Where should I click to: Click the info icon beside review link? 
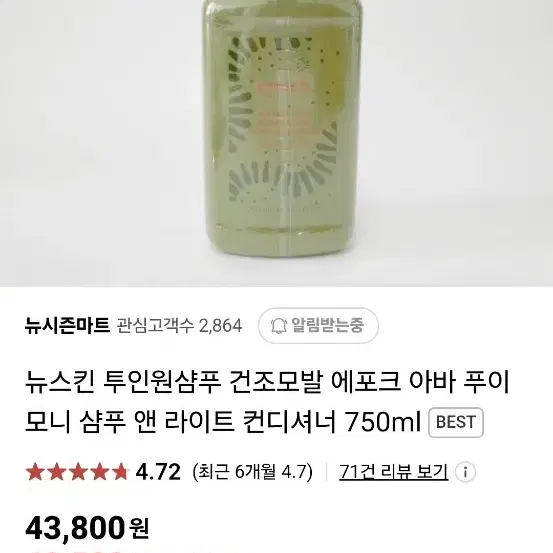click(465, 472)
